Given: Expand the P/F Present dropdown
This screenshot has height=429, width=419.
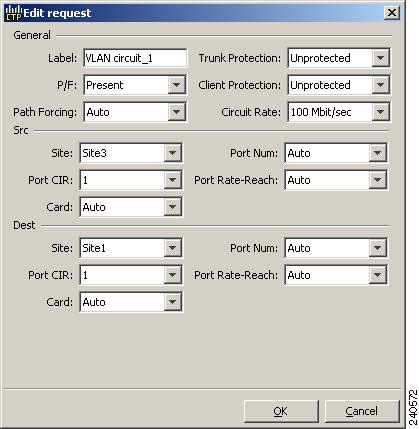Looking at the screenshot, I should coord(135,85).
